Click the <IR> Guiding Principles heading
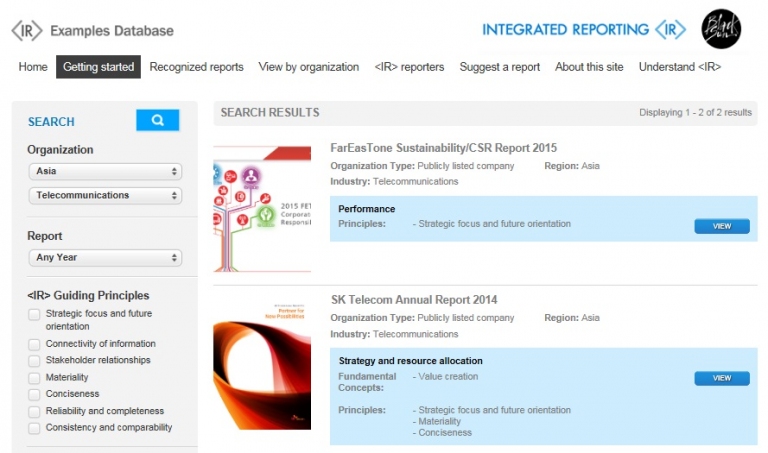Screen dimensions: 768x453 tap(88, 296)
